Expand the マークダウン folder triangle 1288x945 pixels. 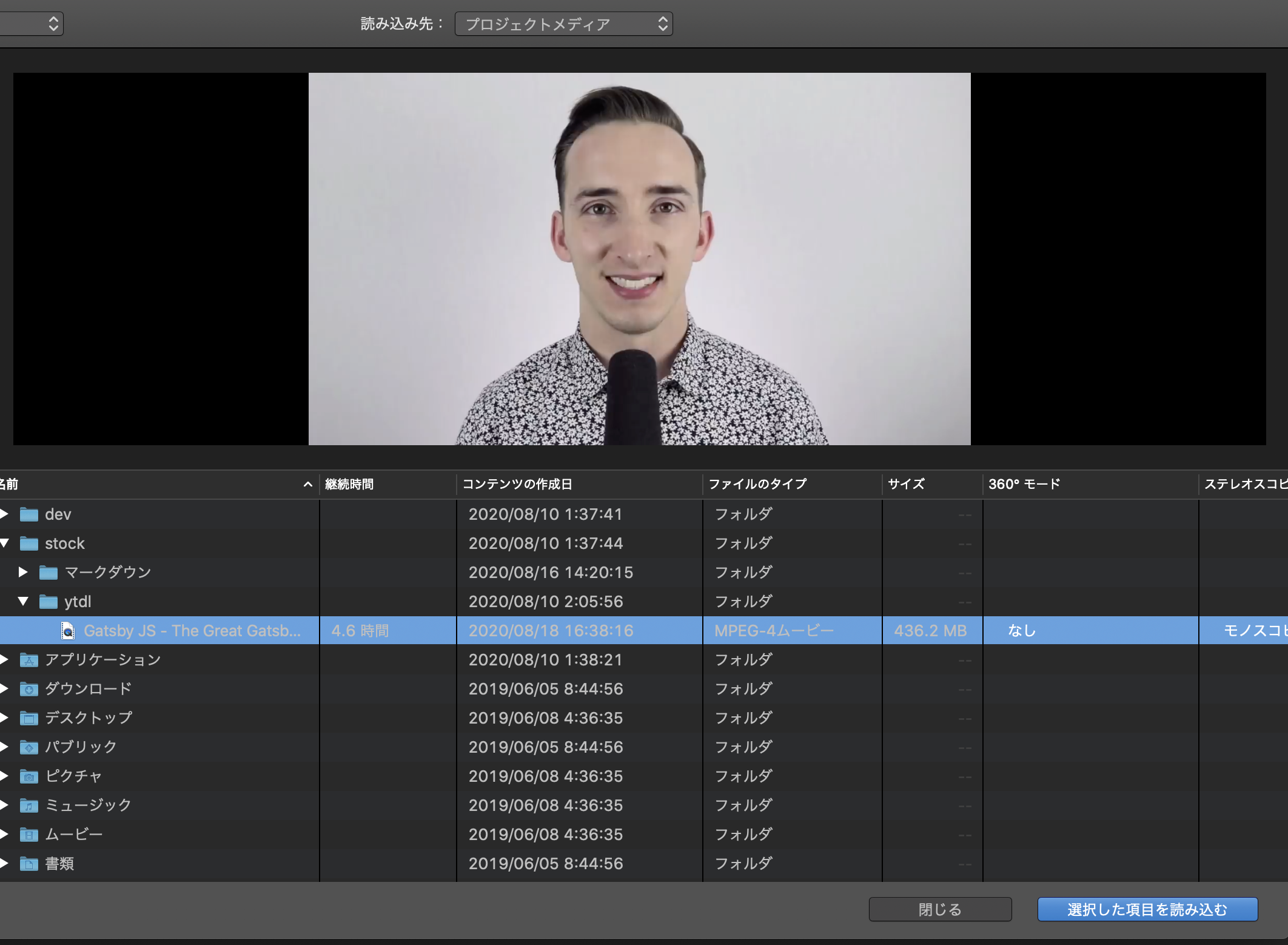(x=23, y=573)
